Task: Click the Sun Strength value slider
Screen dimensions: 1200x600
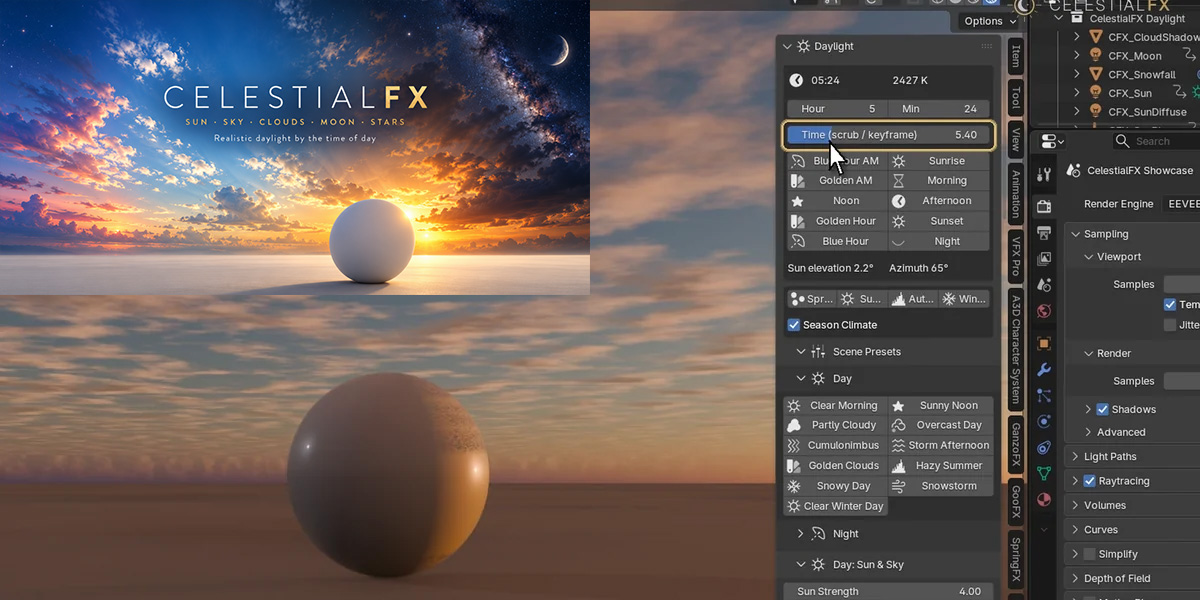Action: coord(889,591)
